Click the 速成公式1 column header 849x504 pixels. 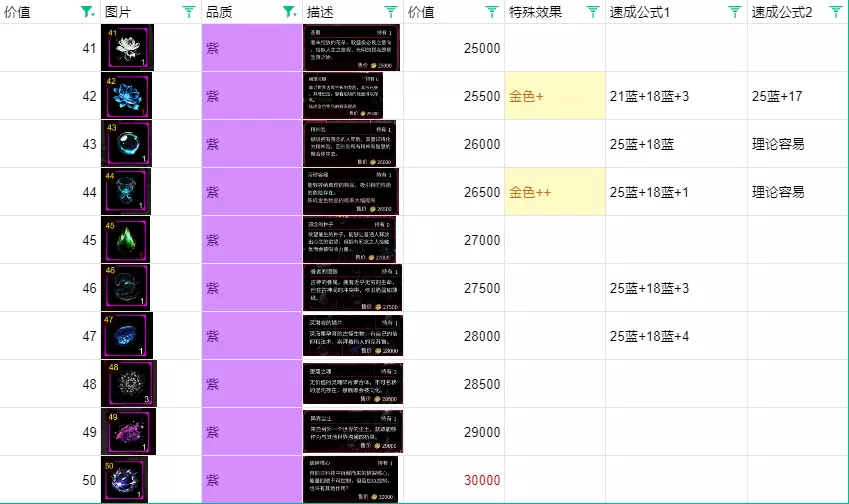pyautogui.click(x=676, y=11)
